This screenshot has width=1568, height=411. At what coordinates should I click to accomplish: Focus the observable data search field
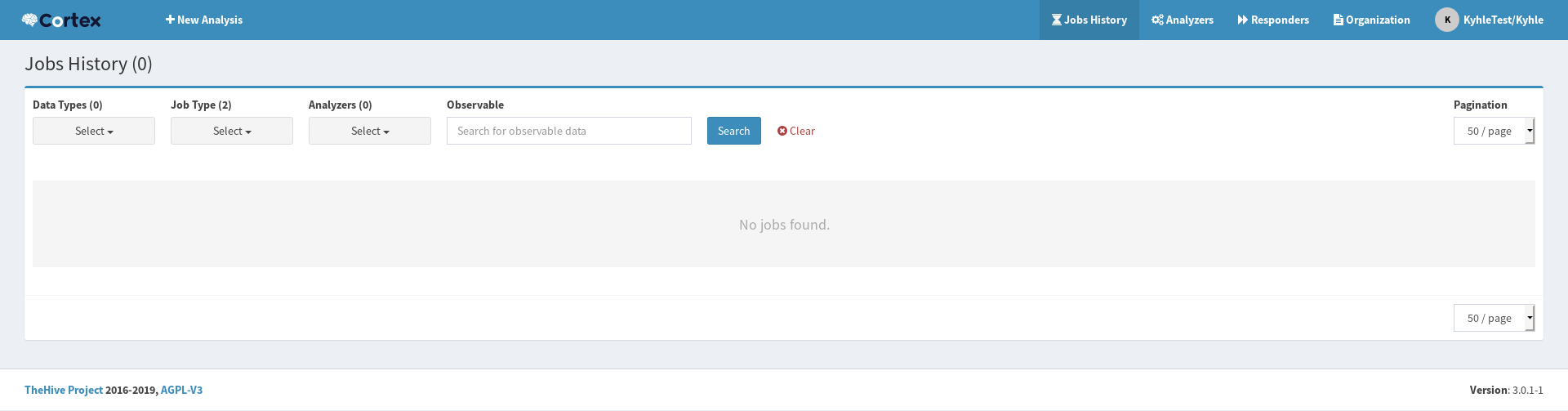click(x=568, y=131)
